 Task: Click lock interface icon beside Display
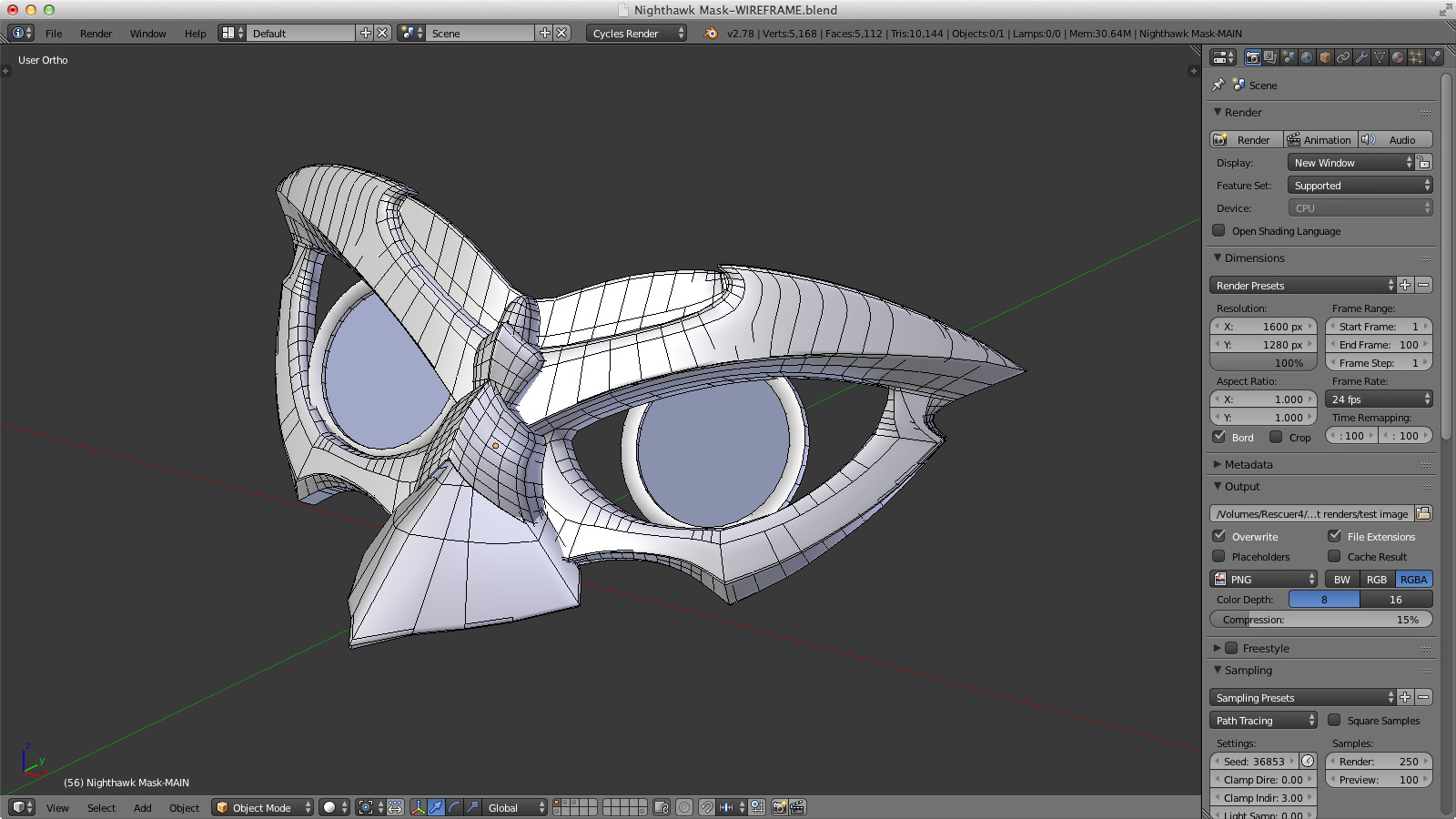tap(1424, 162)
